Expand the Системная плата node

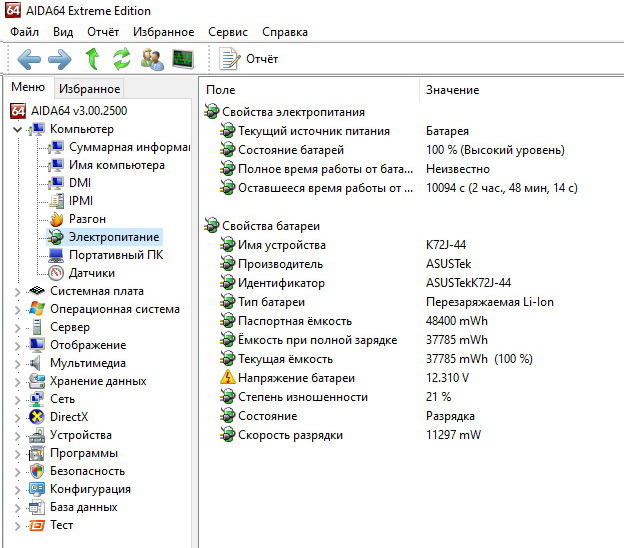tap(17, 291)
